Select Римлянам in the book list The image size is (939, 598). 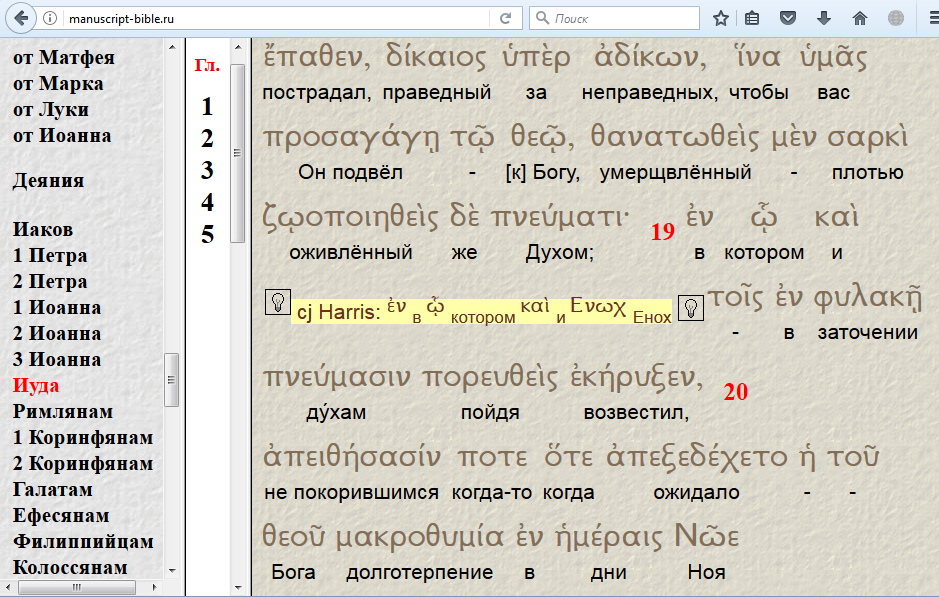click(x=63, y=411)
